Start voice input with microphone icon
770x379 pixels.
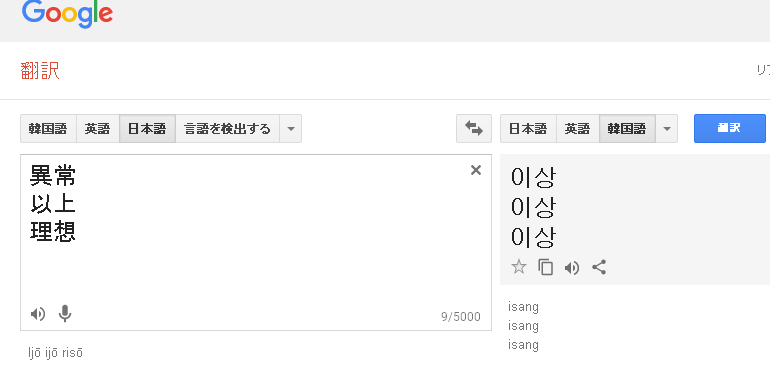(x=65, y=313)
